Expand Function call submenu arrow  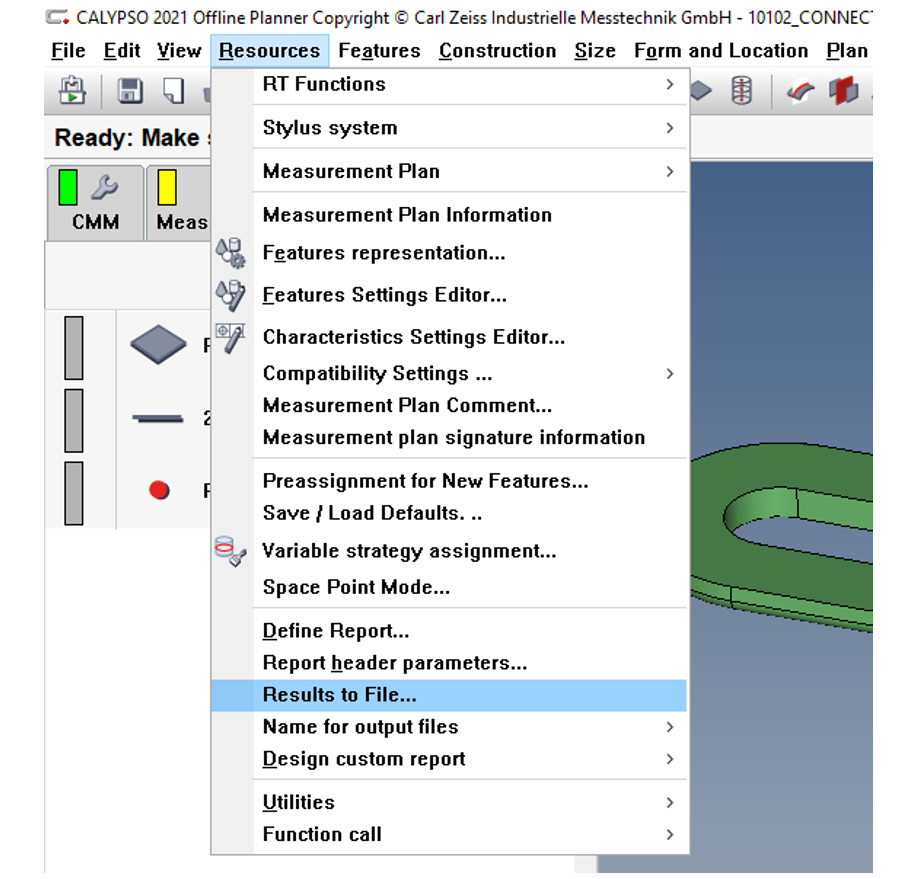click(670, 834)
